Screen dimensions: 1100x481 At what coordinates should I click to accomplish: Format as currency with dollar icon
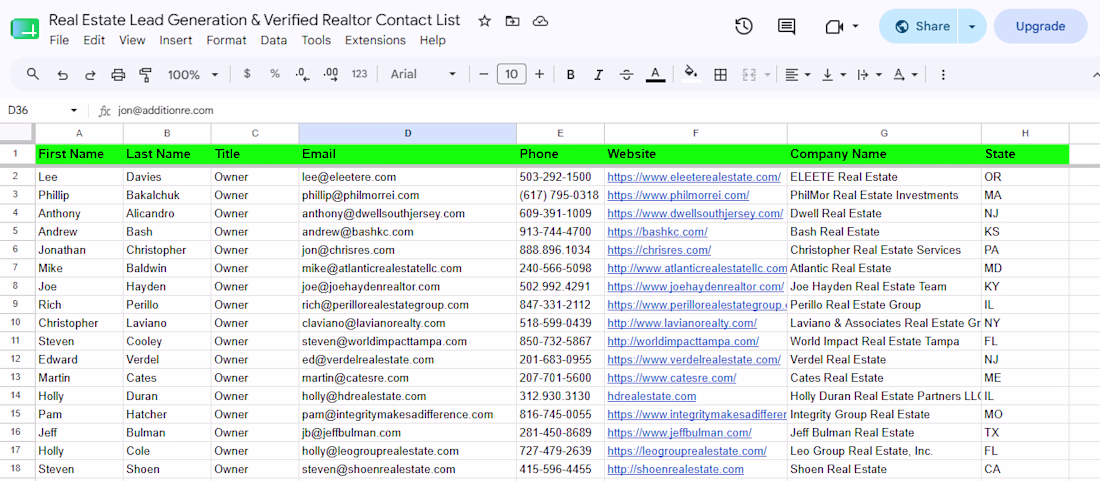coord(247,74)
